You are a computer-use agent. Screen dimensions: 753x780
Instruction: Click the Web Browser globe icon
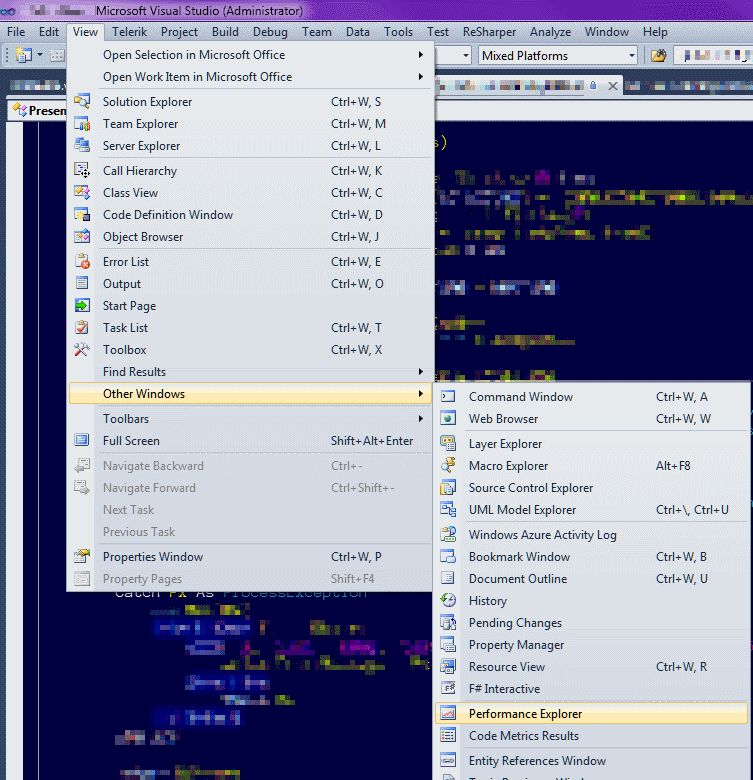coord(448,418)
